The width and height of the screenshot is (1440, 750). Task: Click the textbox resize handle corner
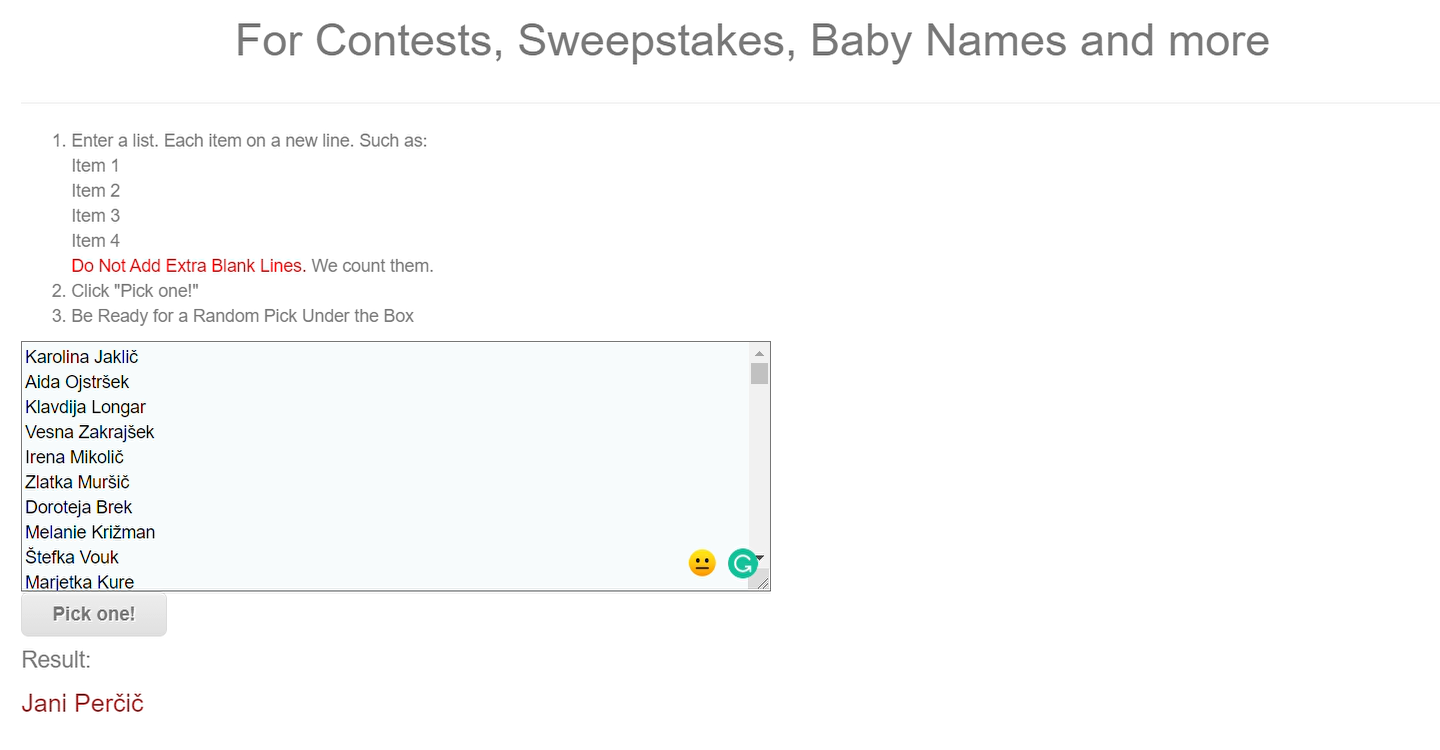tap(763, 583)
